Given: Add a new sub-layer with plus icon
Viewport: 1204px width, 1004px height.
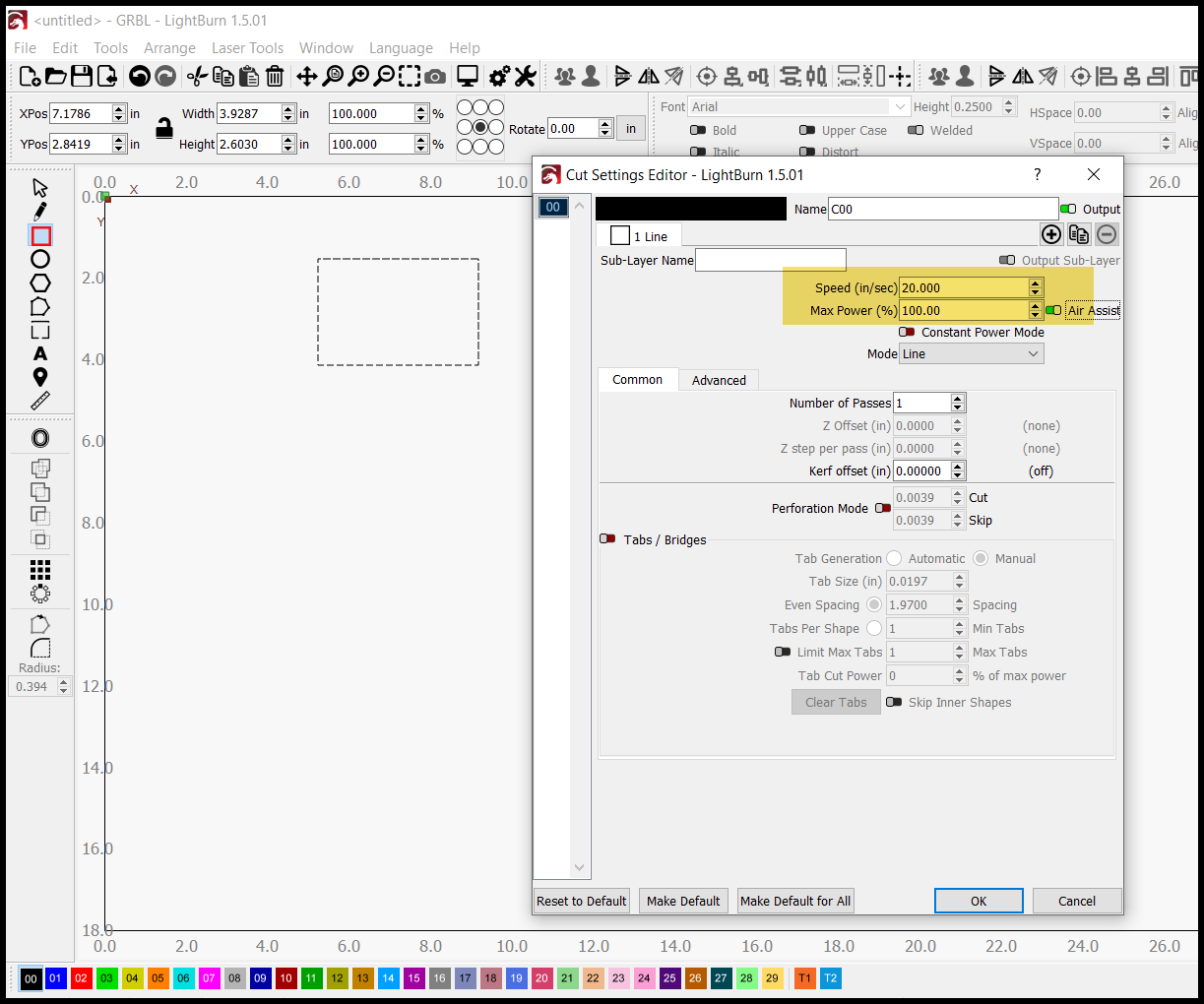Looking at the screenshot, I should (1051, 234).
